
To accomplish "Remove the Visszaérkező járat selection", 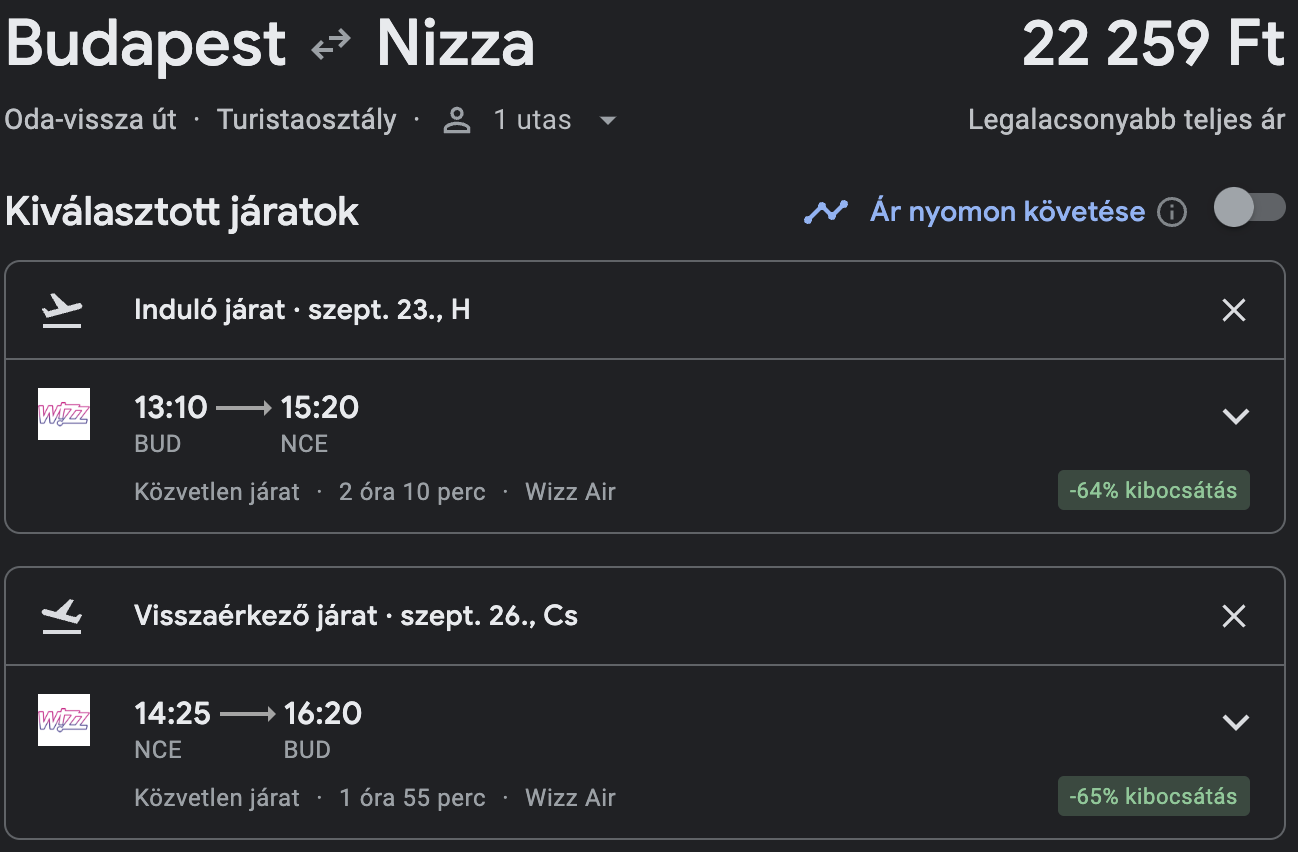I will pos(1234,617).
